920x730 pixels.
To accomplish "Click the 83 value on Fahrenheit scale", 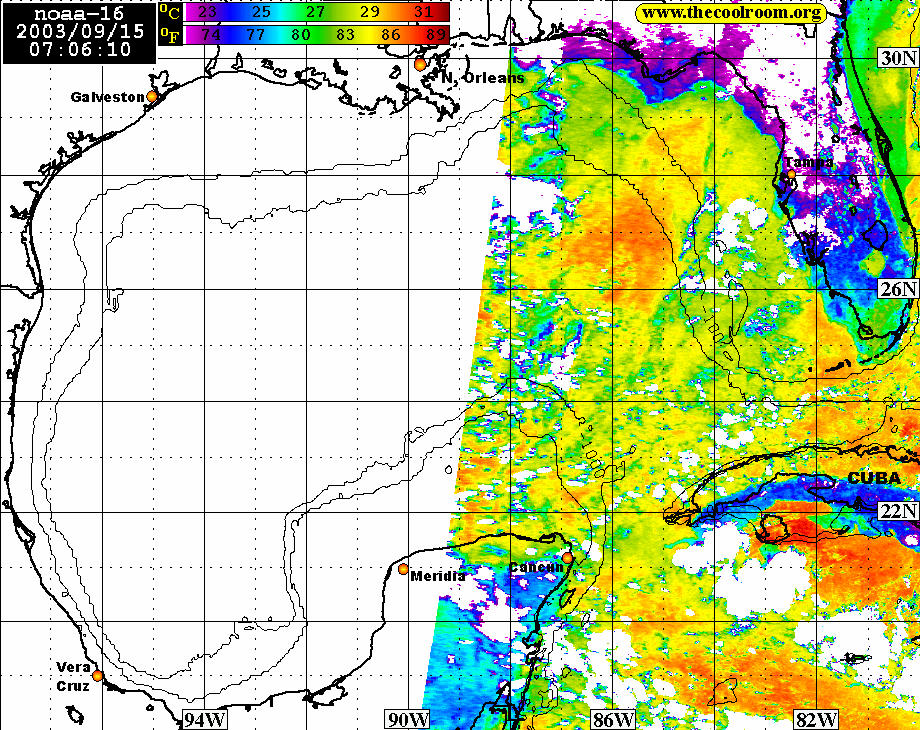I will (x=346, y=35).
